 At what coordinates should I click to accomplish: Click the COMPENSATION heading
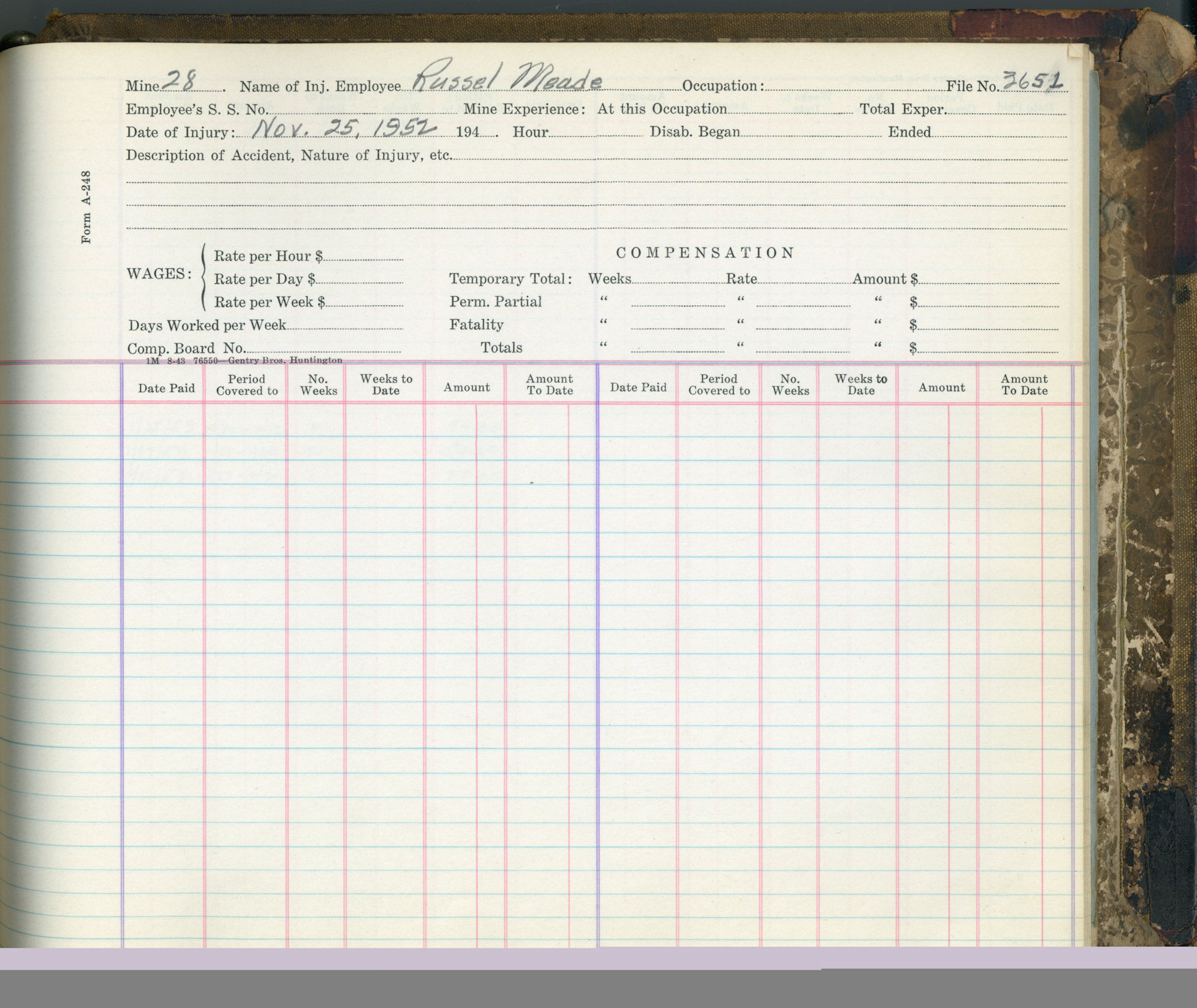[x=705, y=253]
